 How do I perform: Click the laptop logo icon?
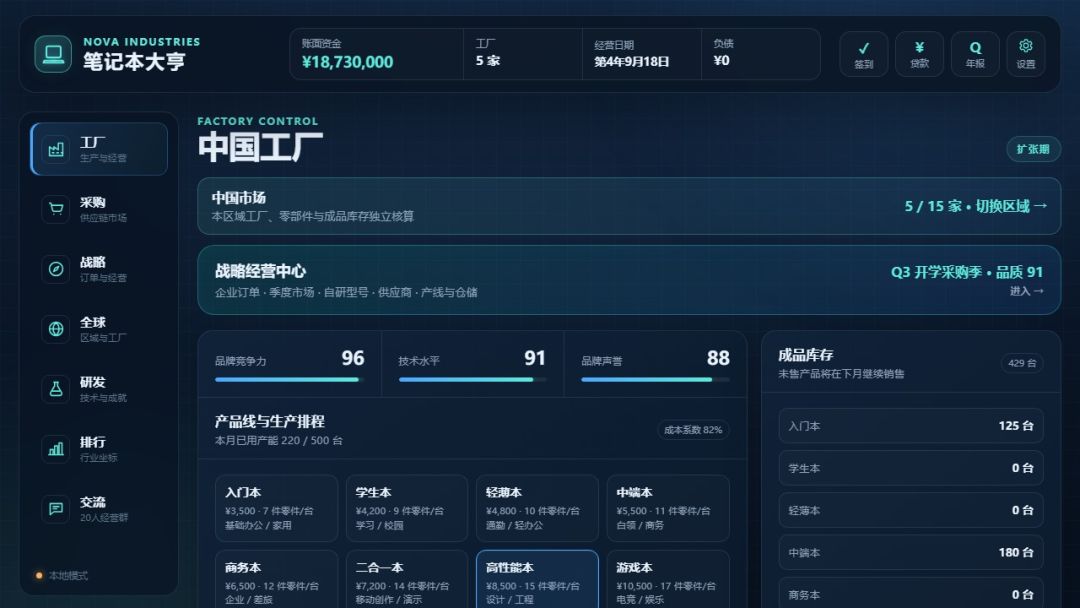(x=53, y=54)
